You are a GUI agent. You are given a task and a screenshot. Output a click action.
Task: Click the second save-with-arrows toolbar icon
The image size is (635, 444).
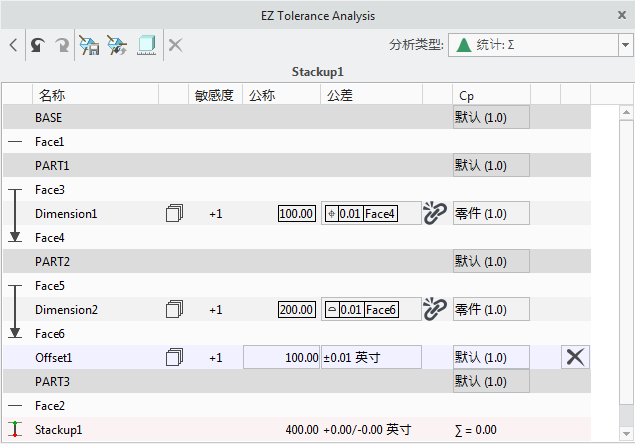(117, 45)
